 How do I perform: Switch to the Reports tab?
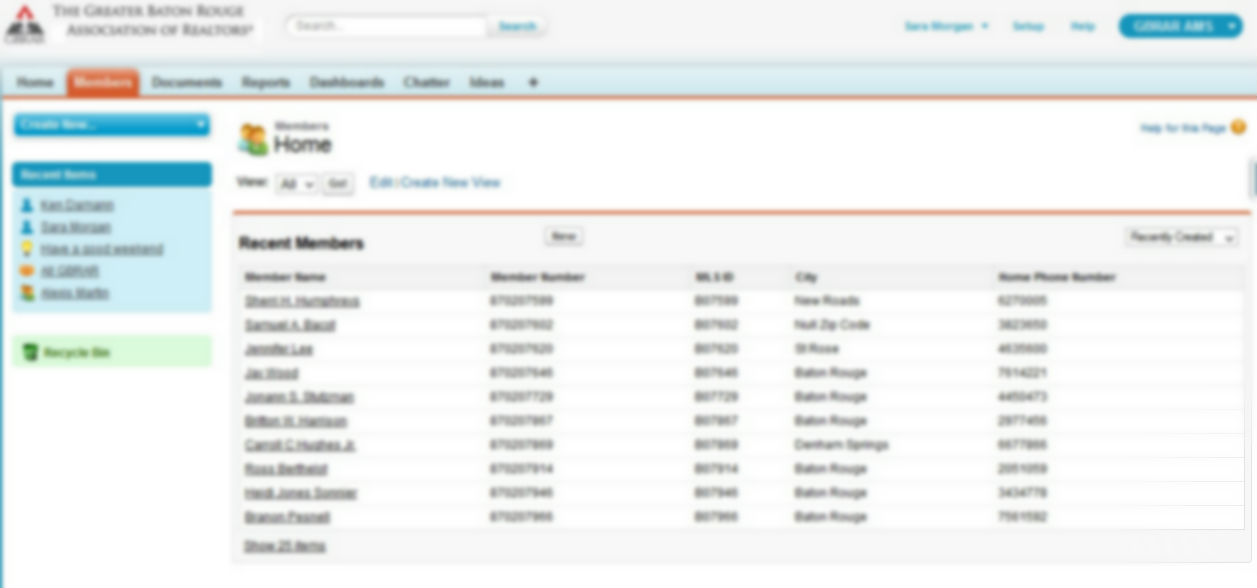pyautogui.click(x=265, y=83)
